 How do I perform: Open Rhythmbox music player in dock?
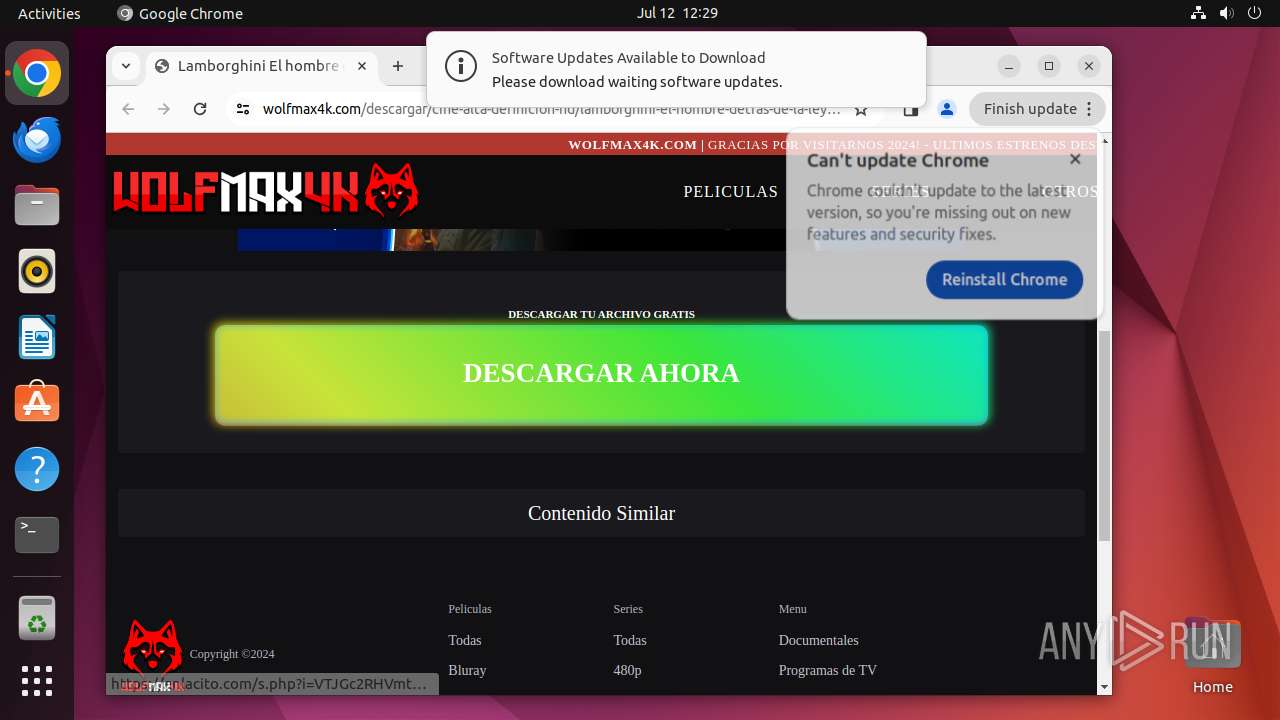(x=37, y=271)
